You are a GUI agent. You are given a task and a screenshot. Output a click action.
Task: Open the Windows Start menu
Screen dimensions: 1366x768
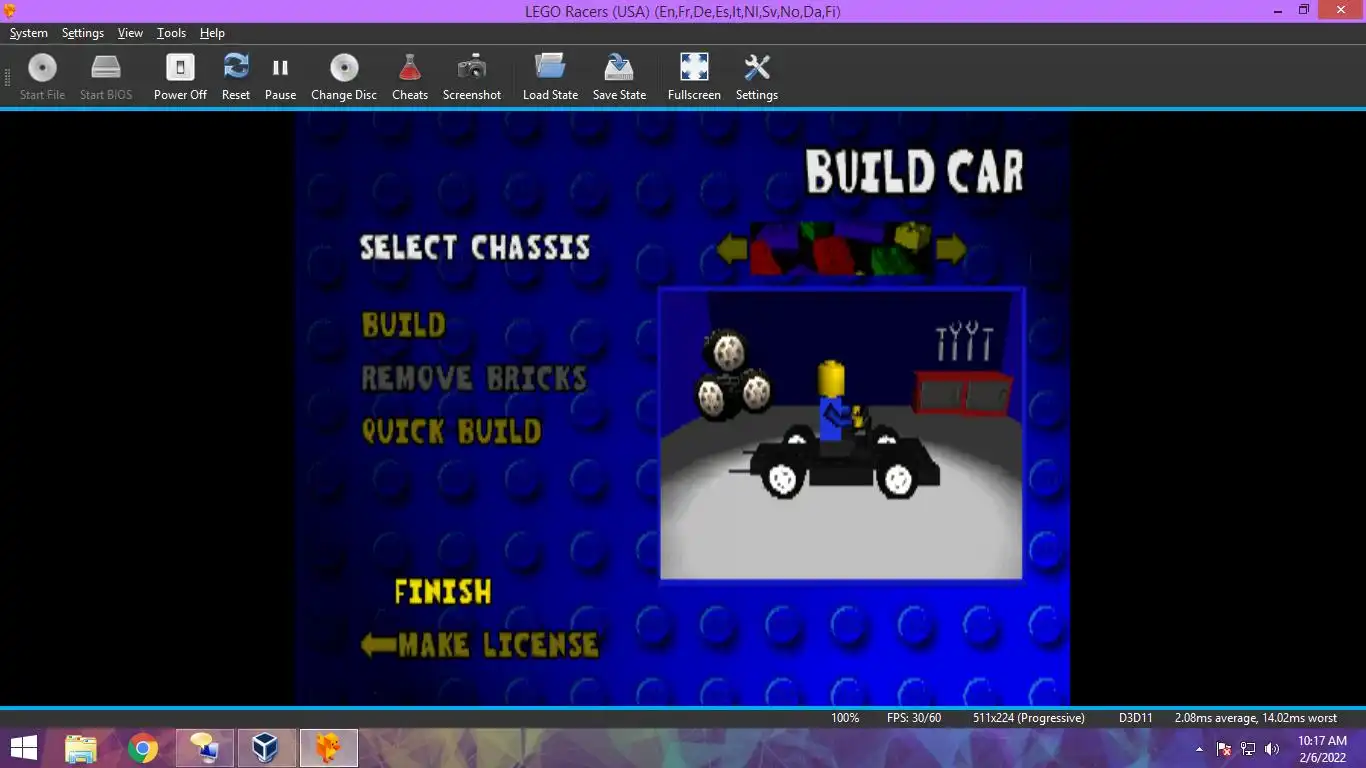coord(24,748)
